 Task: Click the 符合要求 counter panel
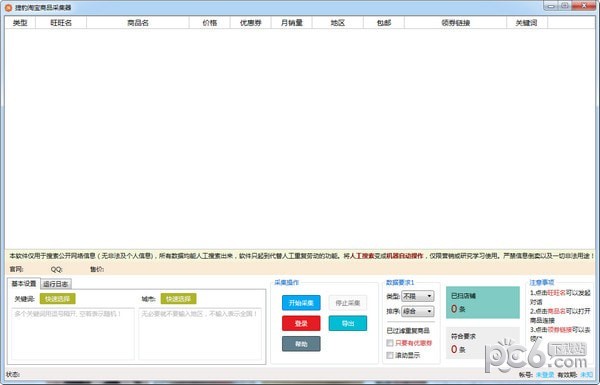[483, 343]
